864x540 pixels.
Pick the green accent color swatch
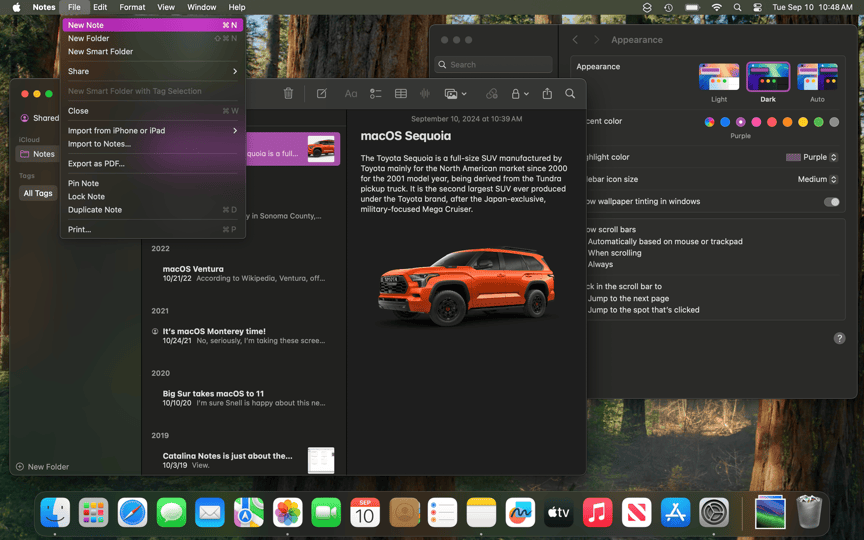(819, 122)
